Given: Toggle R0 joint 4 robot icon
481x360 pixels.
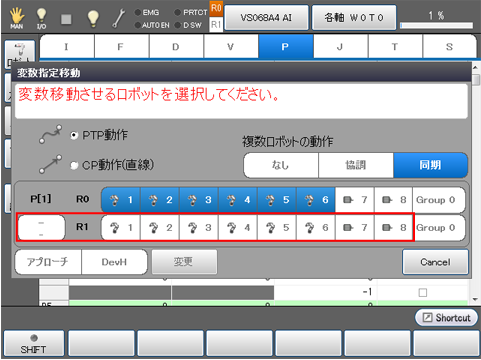Looking at the screenshot, I should [238, 200].
